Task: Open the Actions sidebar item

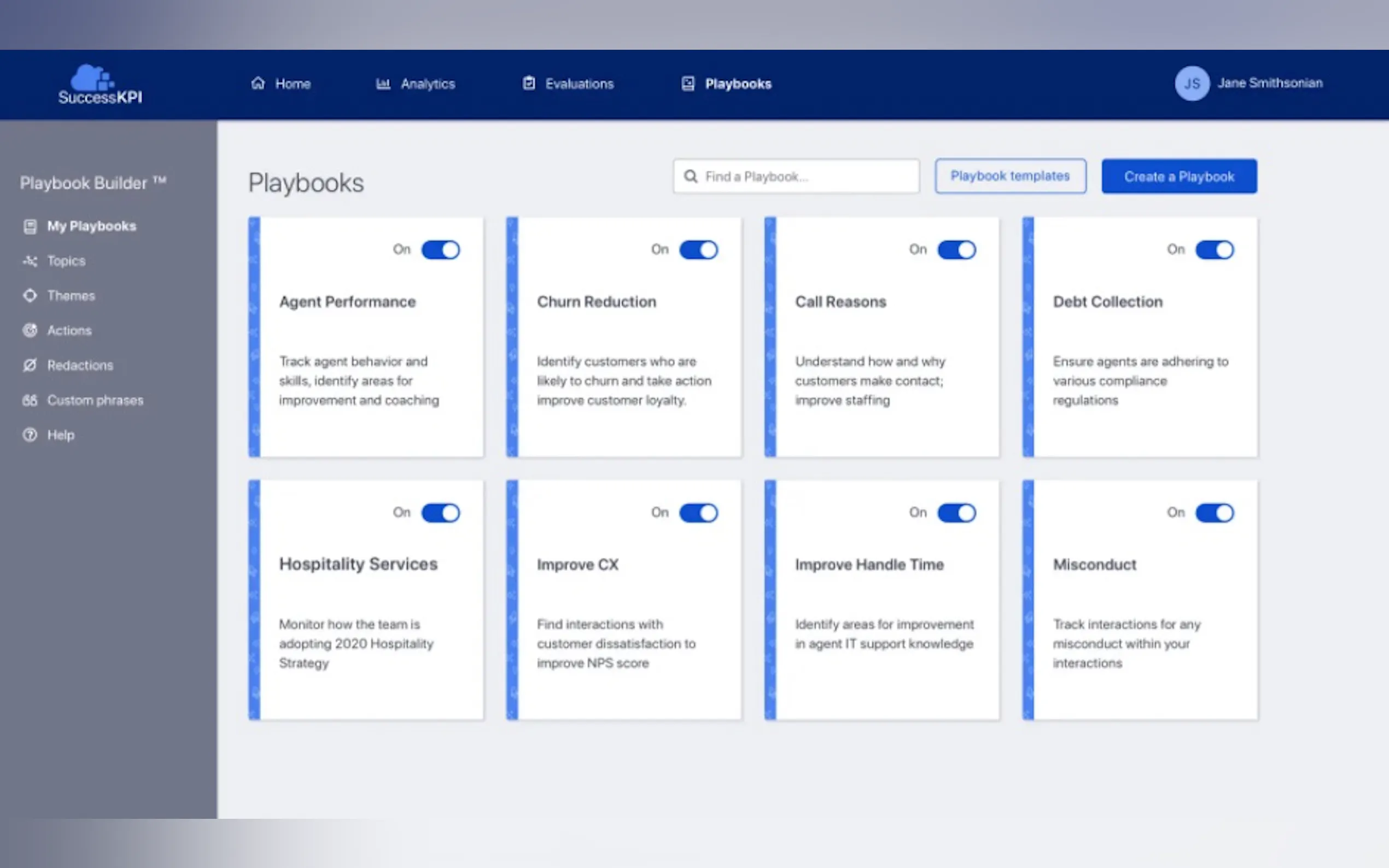Action: (69, 331)
